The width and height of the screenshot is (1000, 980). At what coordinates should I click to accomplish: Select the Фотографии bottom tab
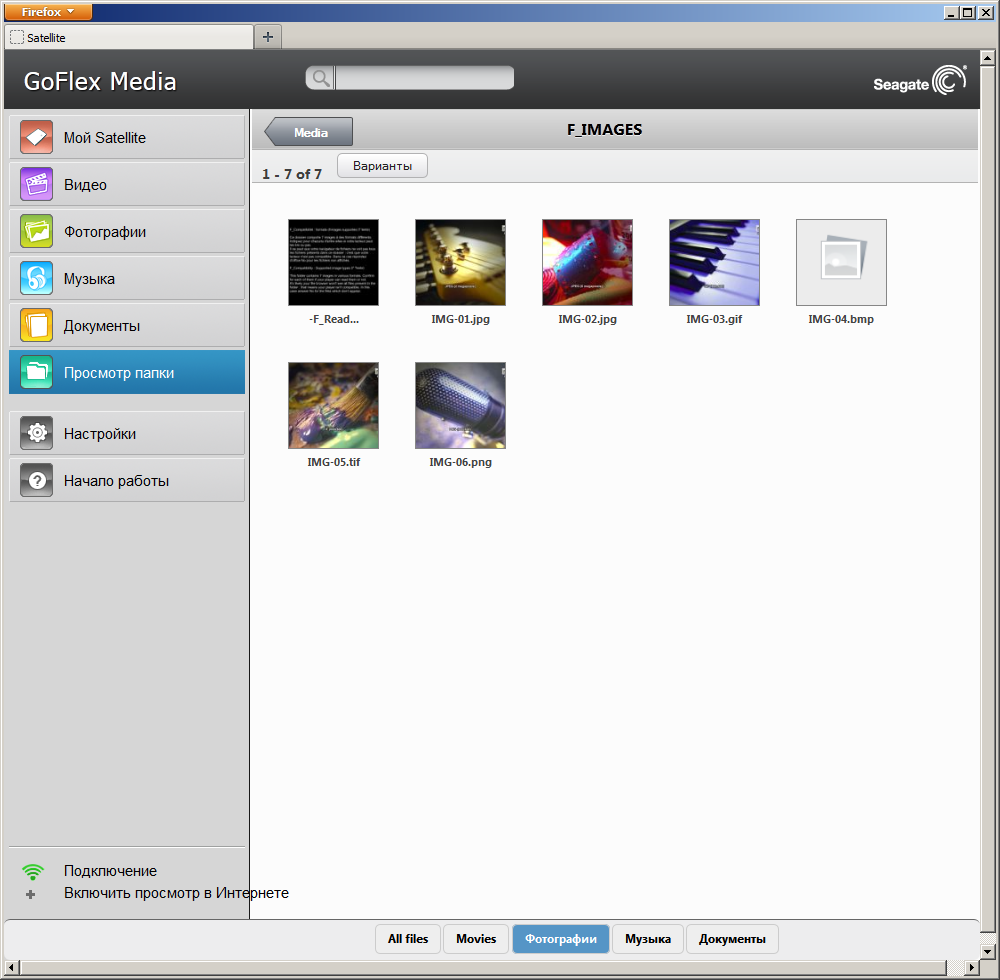click(561, 939)
